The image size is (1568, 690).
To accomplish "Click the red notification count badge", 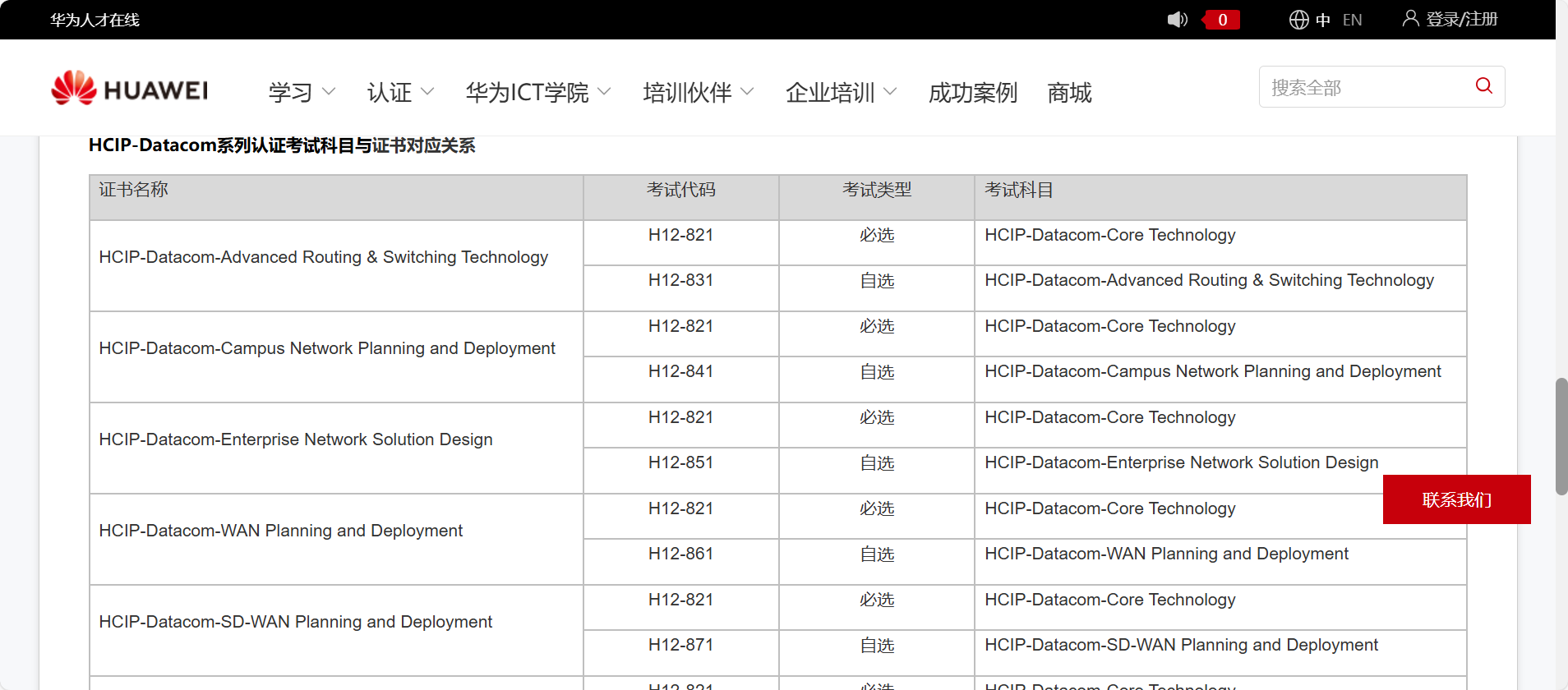I will [x=1222, y=20].
